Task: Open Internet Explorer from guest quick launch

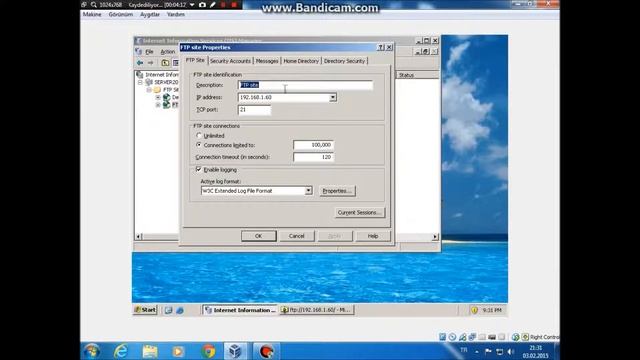Action: (x=180, y=310)
